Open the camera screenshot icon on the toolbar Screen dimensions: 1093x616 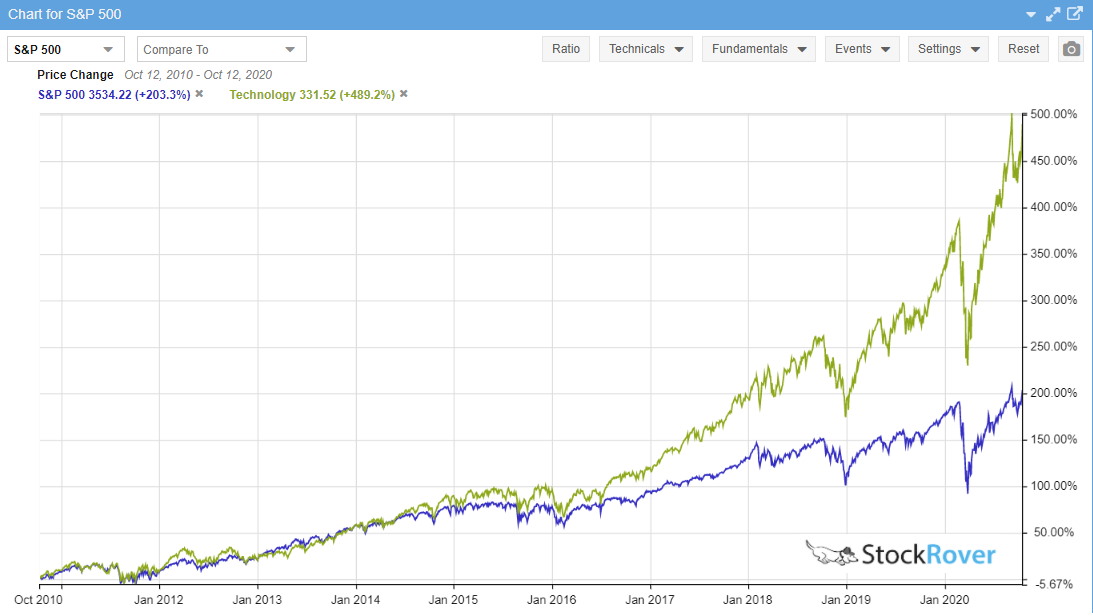click(x=1069, y=48)
